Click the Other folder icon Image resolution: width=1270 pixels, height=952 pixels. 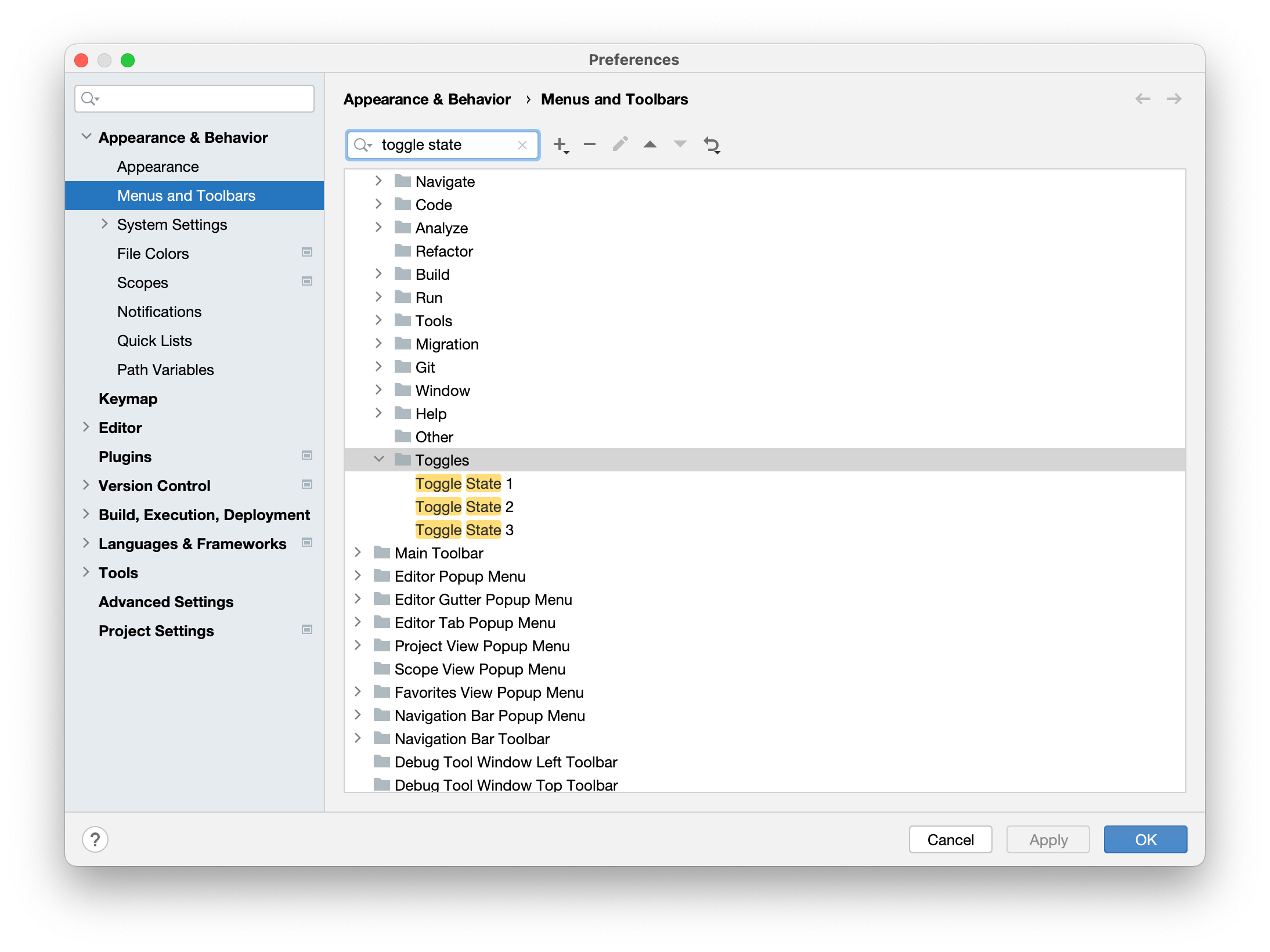click(x=402, y=436)
